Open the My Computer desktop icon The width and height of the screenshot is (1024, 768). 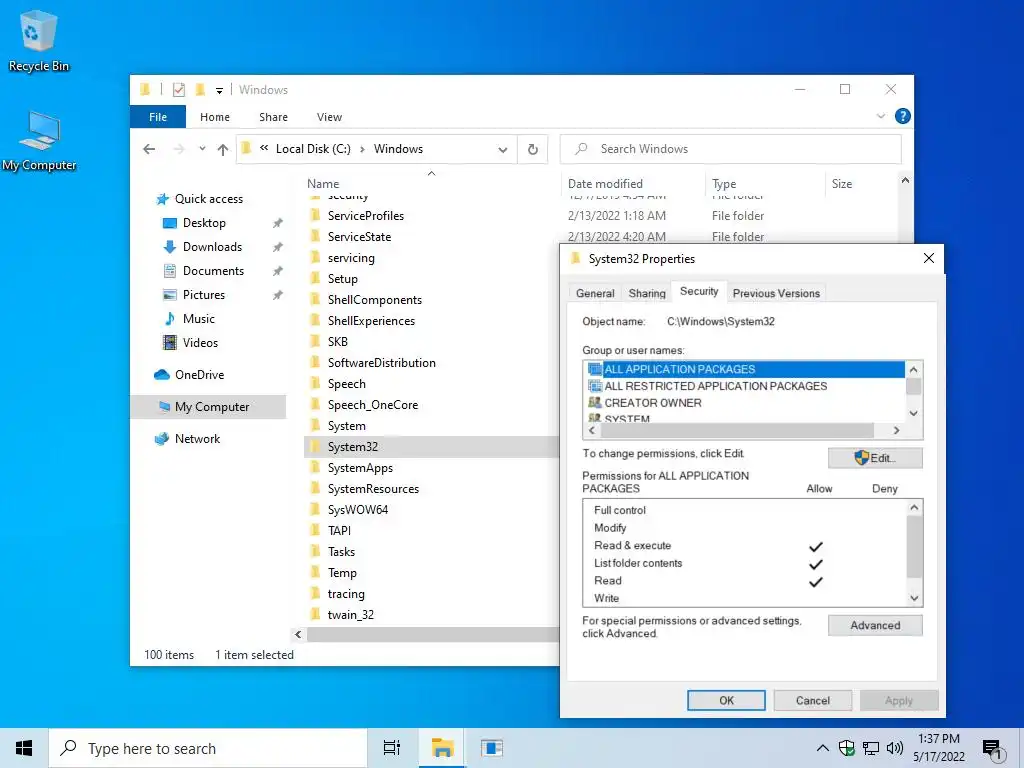tap(39, 140)
